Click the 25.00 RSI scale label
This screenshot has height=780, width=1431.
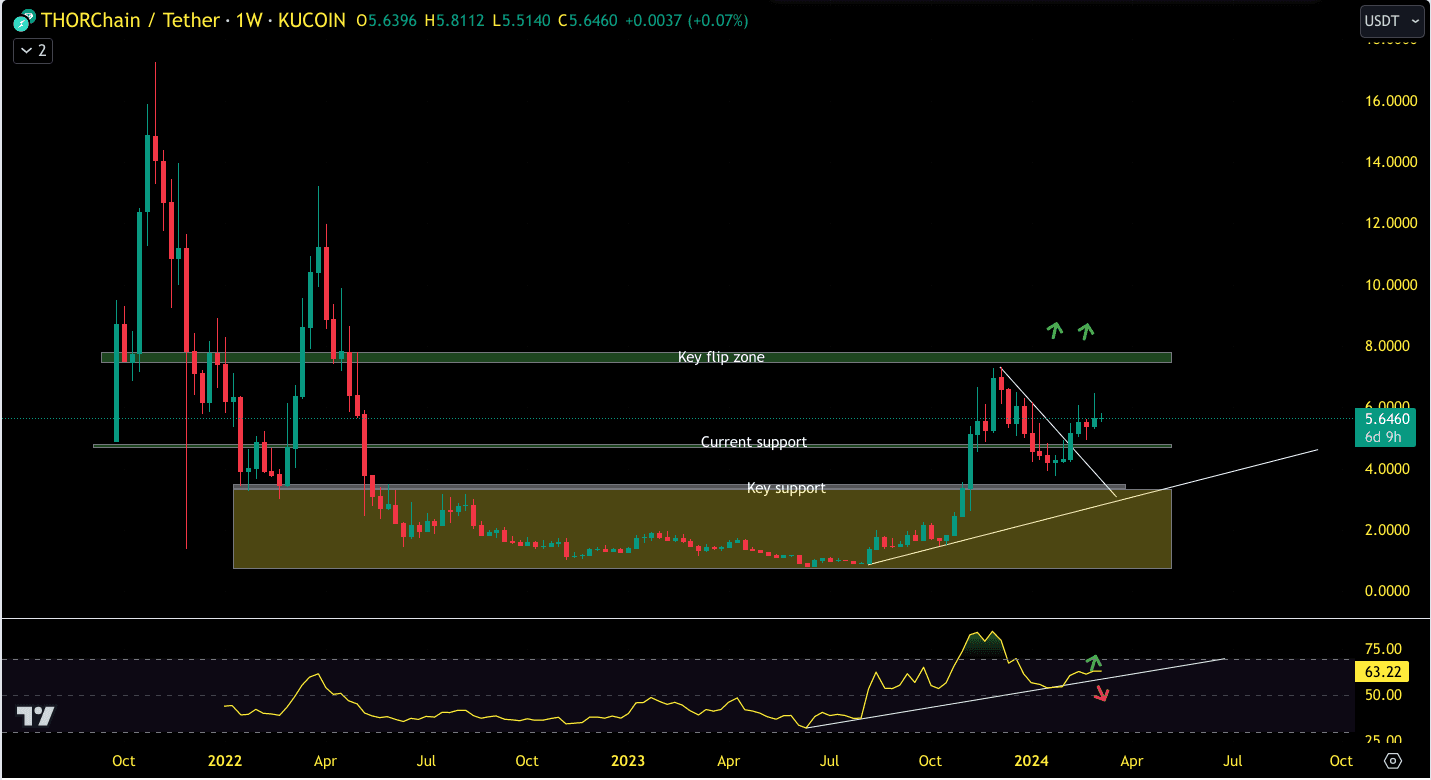(1381, 739)
